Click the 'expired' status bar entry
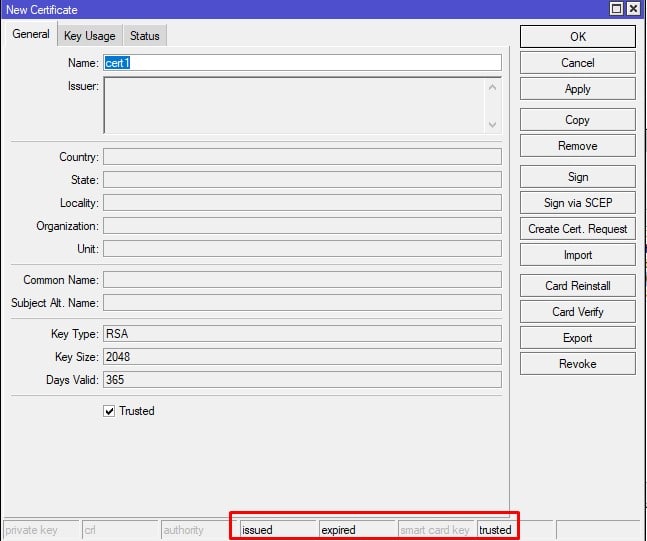This screenshot has height=541, width=647. (357, 530)
